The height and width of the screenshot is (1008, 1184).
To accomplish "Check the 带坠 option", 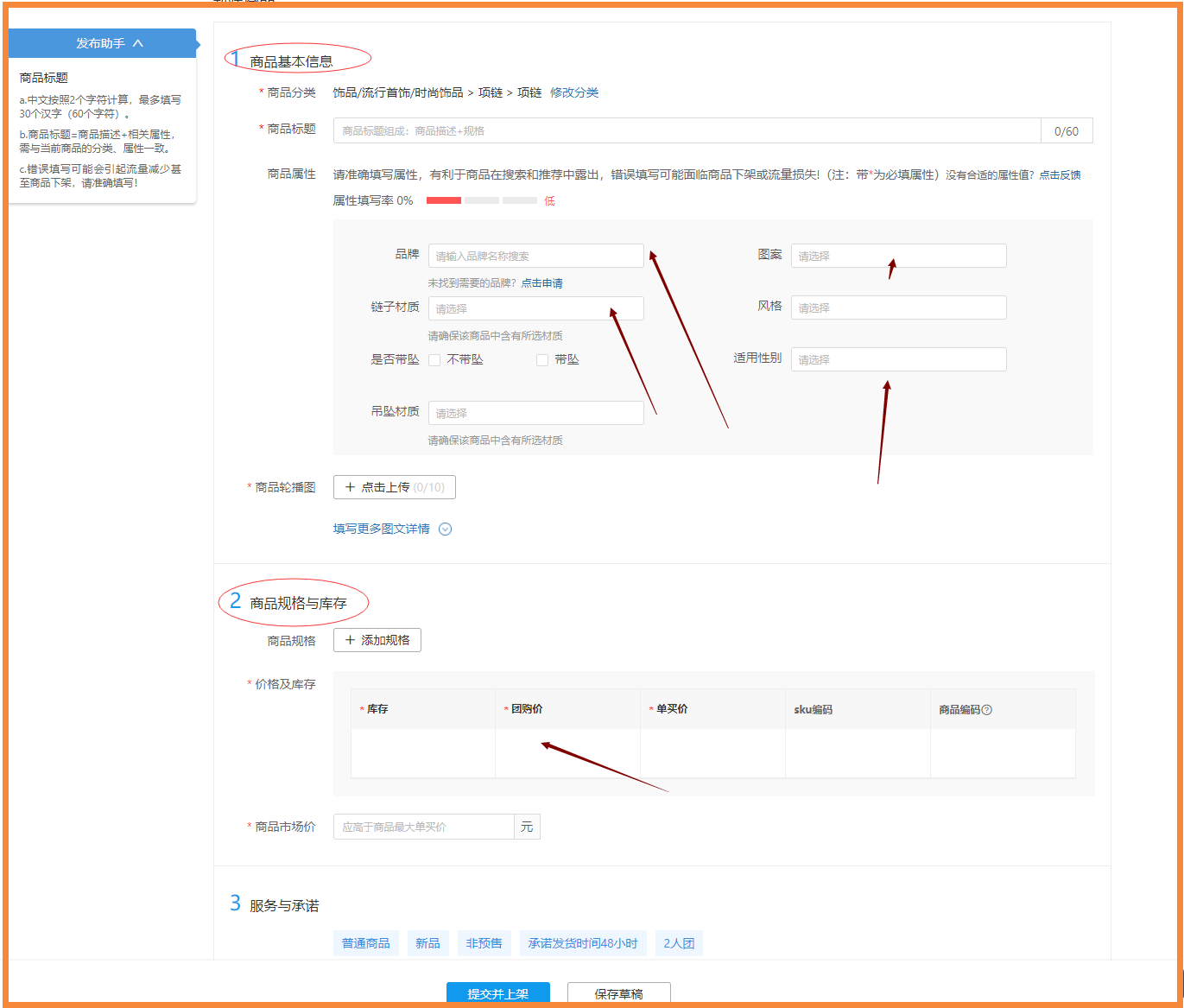I will tap(542, 360).
